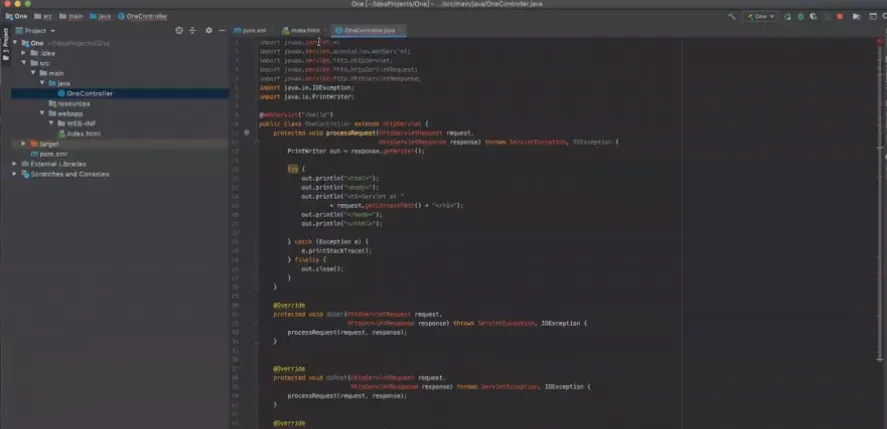Collapse the One project root node
Image resolution: width=887 pixels, height=429 pixels.
(15, 43)
